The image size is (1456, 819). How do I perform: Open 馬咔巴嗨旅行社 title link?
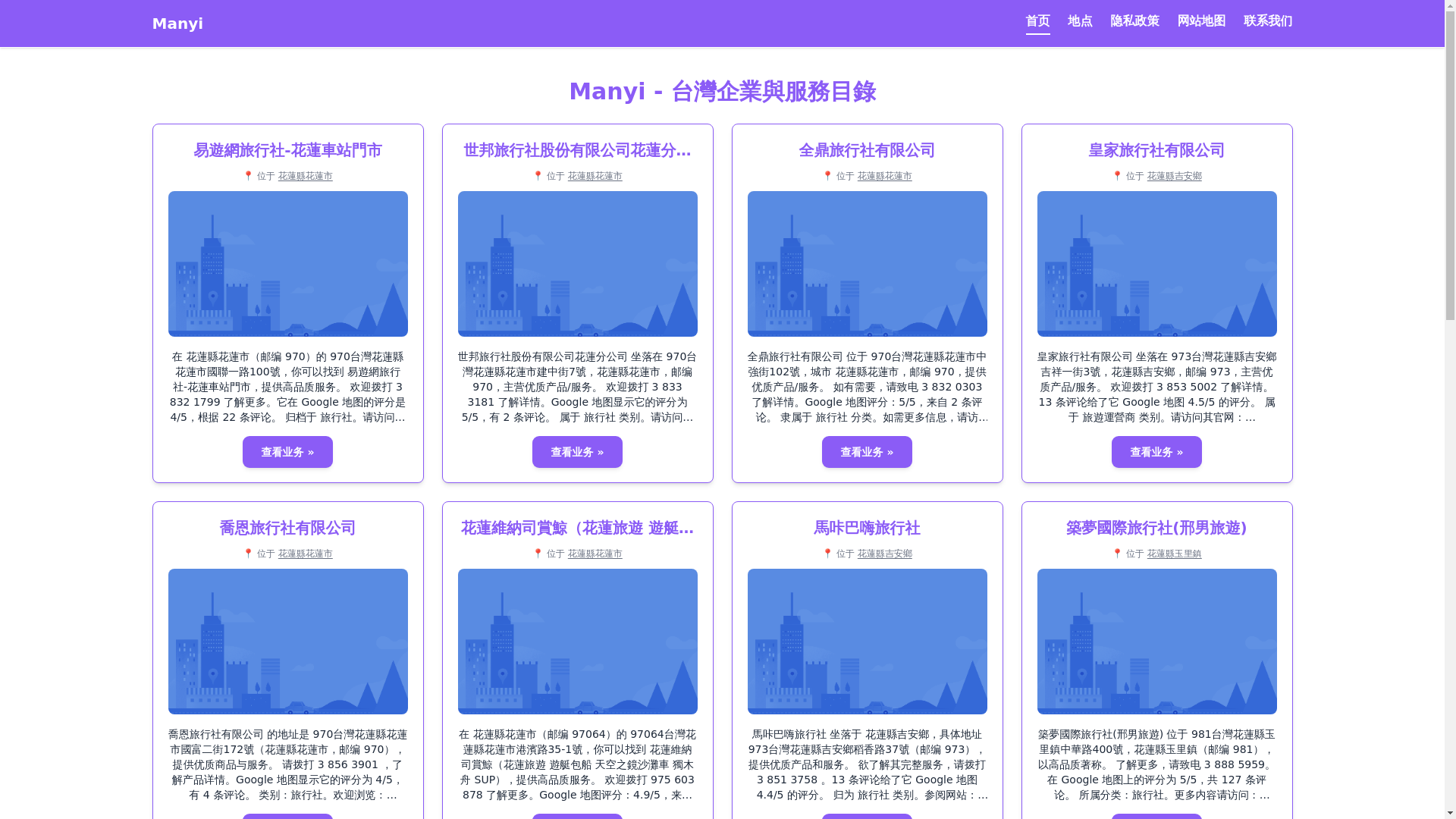click(x=867, y=528)
